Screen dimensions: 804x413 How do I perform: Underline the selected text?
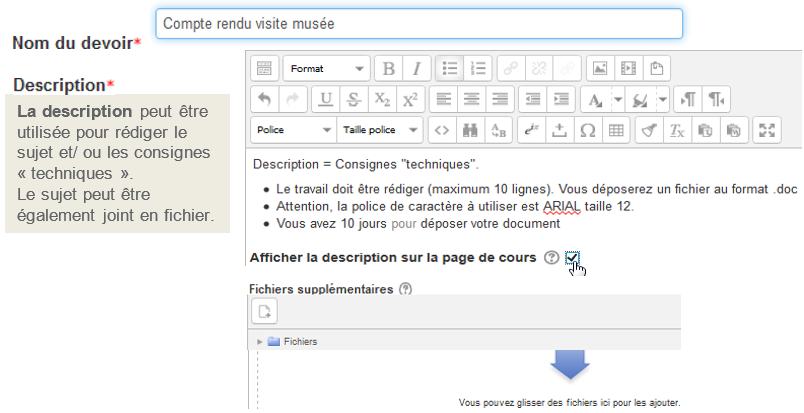326,100
